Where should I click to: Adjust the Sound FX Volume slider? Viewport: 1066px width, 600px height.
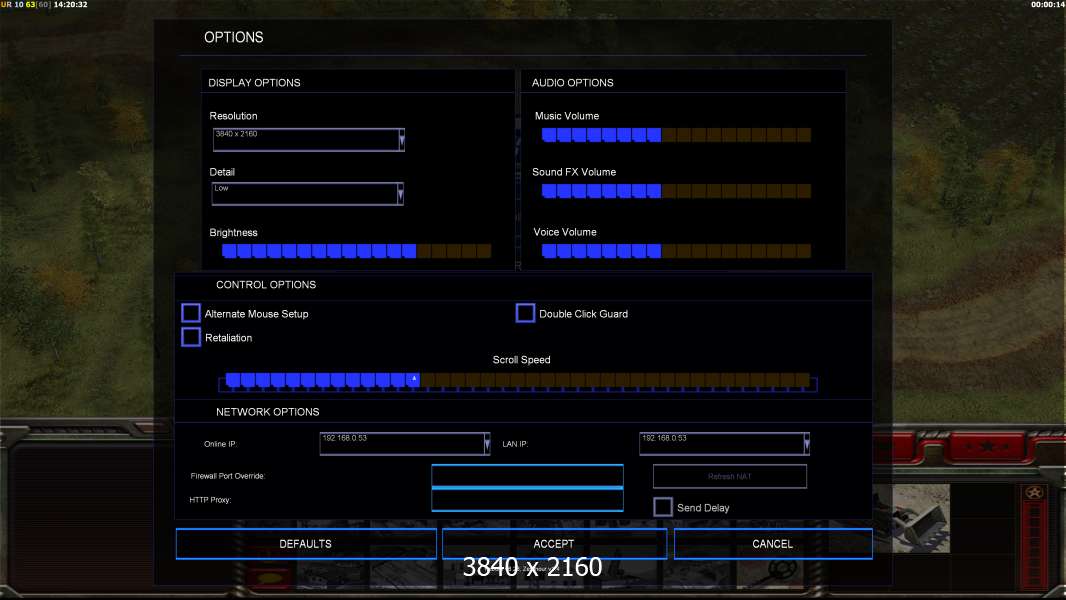tap(676, 191)
